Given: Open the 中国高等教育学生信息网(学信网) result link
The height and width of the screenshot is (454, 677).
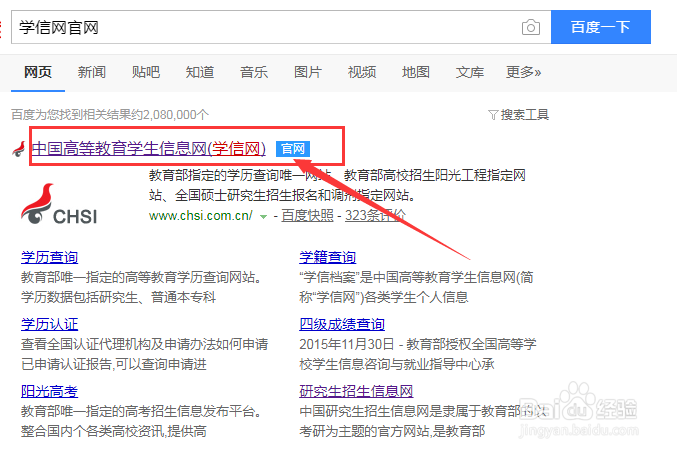Looking at the screenshot, I should tap(149, 149).
